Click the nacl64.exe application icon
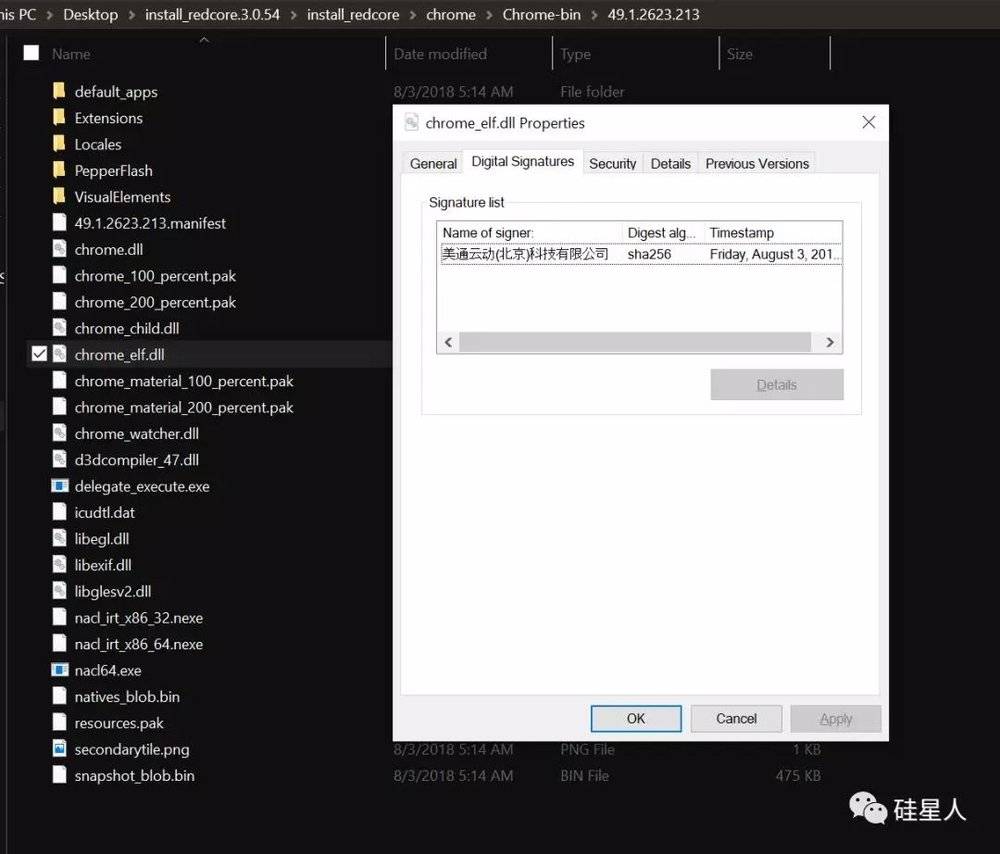 click(x=59, y=670)
